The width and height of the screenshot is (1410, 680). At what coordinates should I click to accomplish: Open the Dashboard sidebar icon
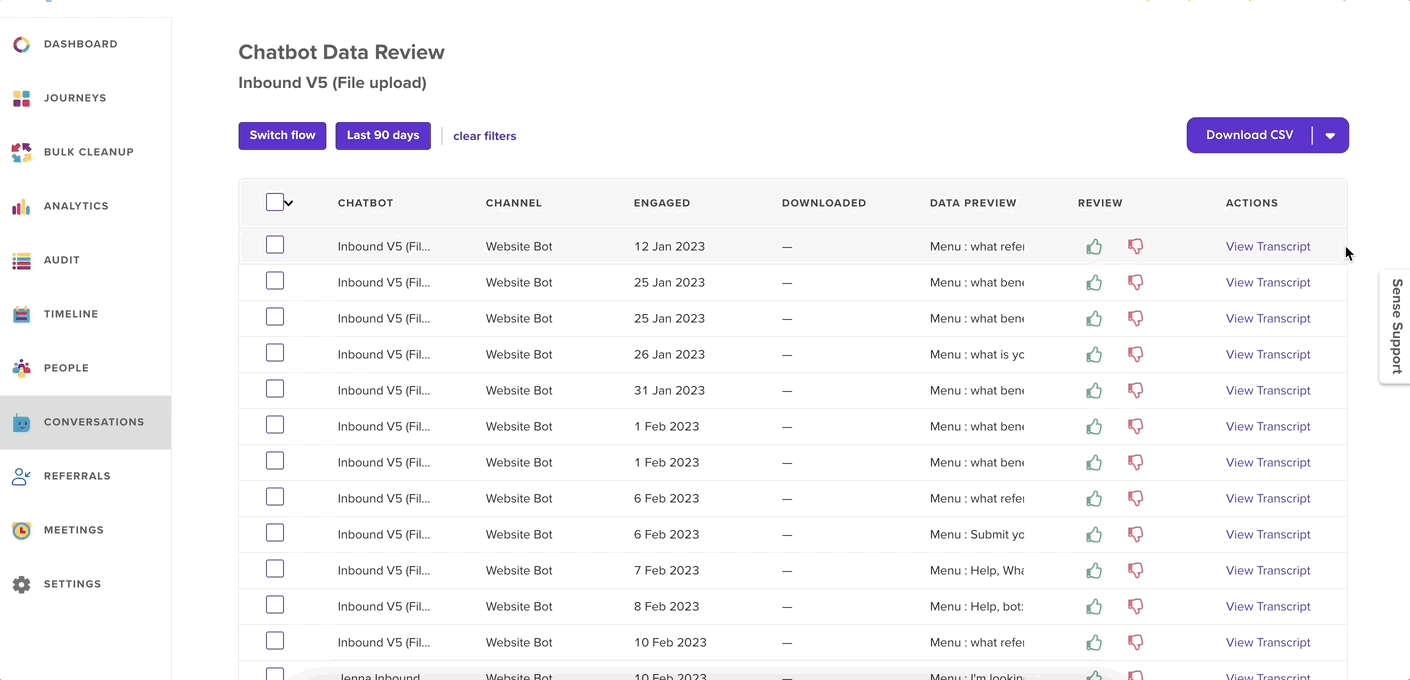click(21, 44)
